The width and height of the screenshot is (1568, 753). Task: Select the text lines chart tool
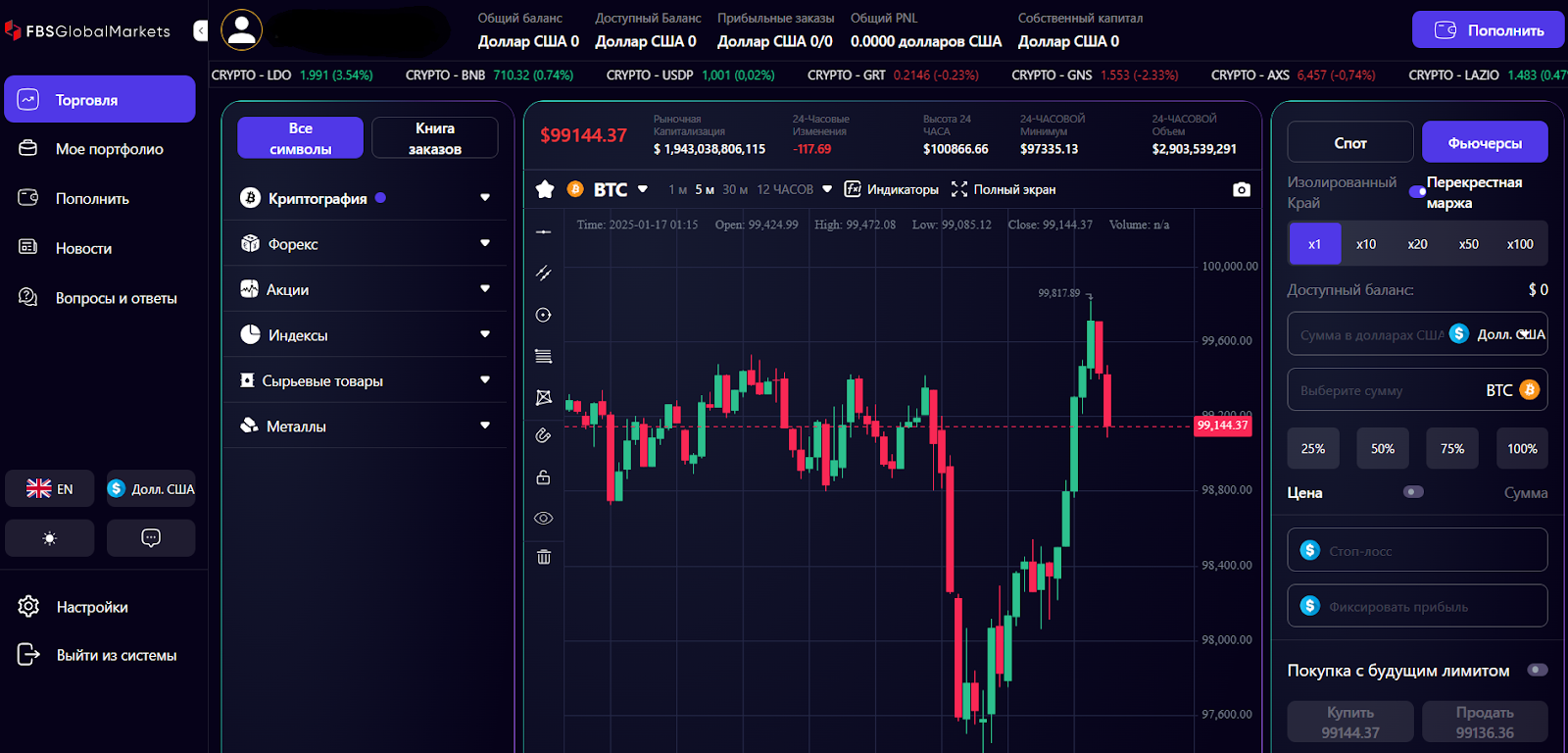tap(544, 356)
